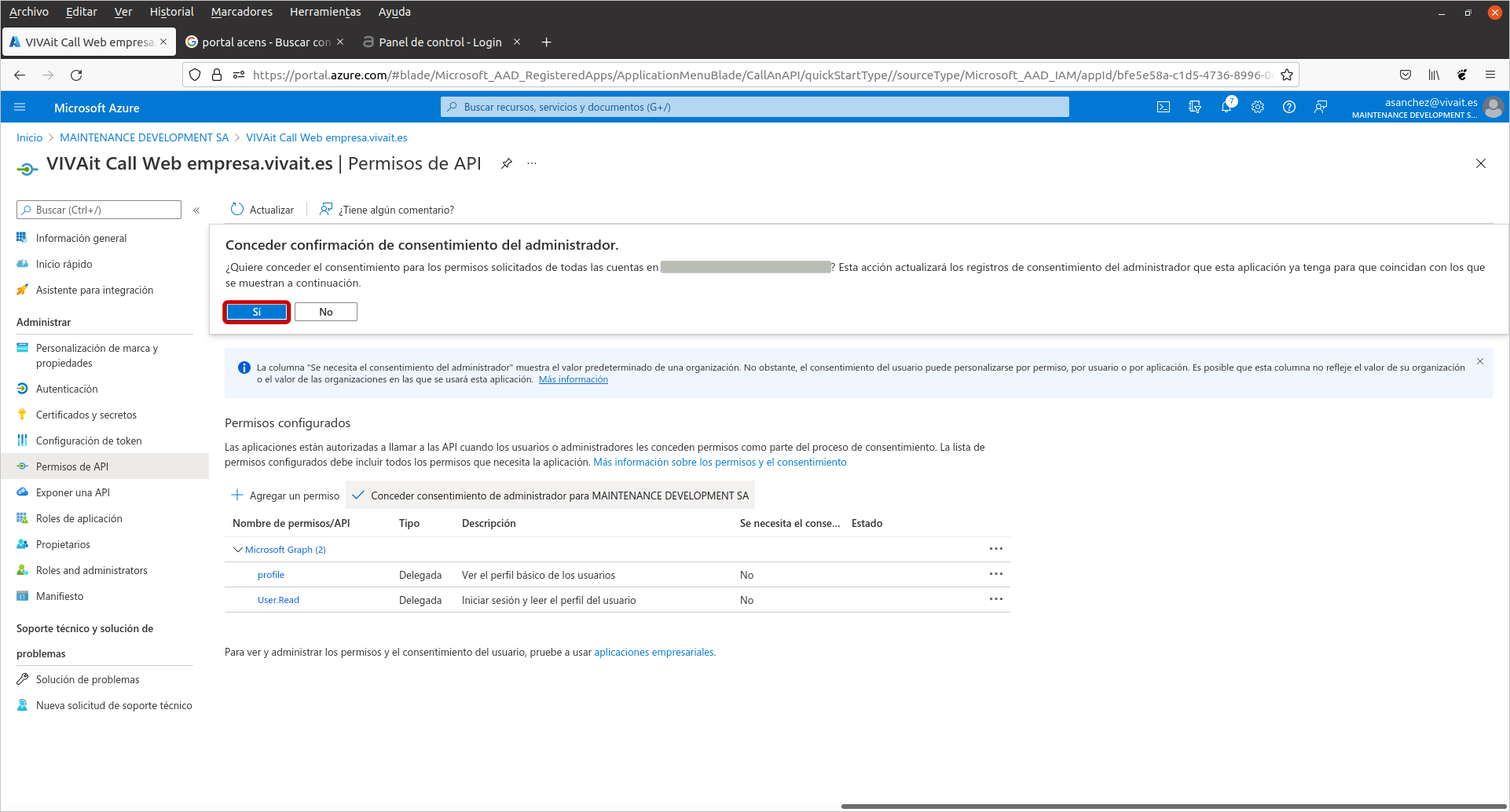The height and width of the screenshot is (812, 1510).
Task: Switch to 'Panel de control - Login' tab
Action: pyautogui.click(x=440, y=42)
